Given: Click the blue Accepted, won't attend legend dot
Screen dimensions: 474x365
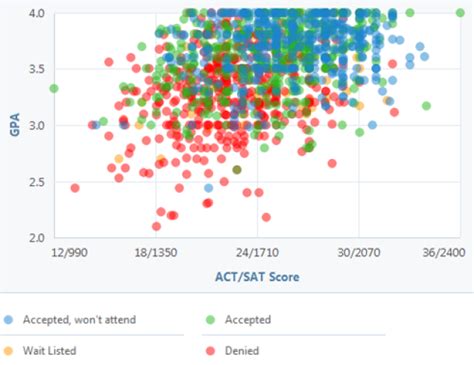Looking at the screenshot, I should (x=8, y=320).
